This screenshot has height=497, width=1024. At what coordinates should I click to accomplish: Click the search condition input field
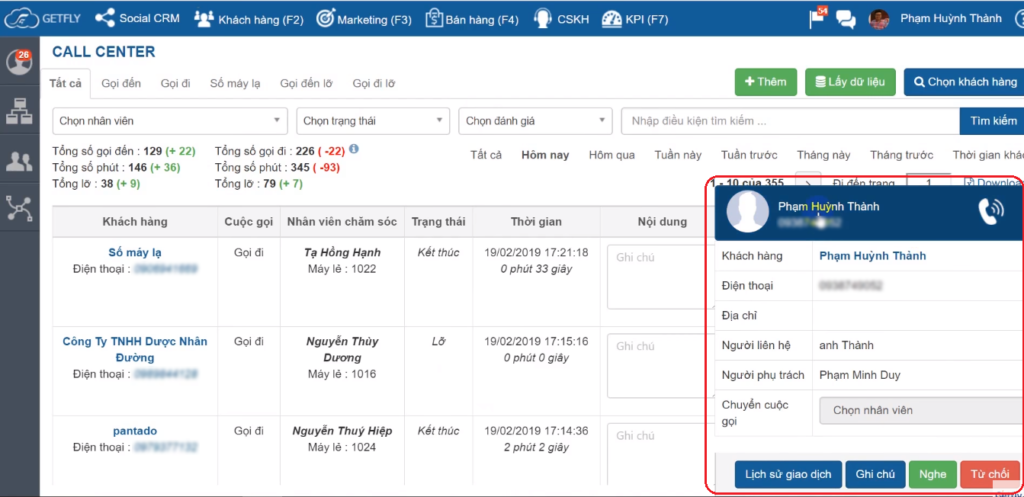[x=789, y=121]
